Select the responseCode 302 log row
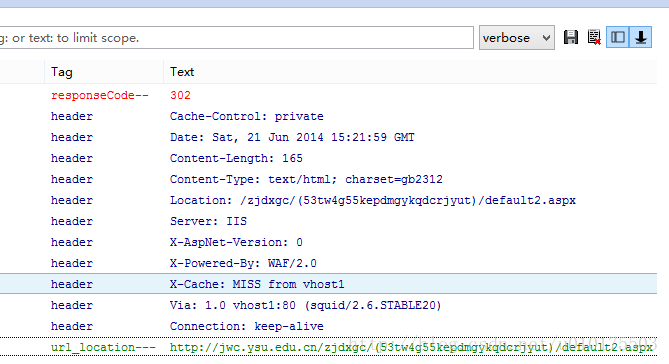669x364 pixels. coord(329,95)
